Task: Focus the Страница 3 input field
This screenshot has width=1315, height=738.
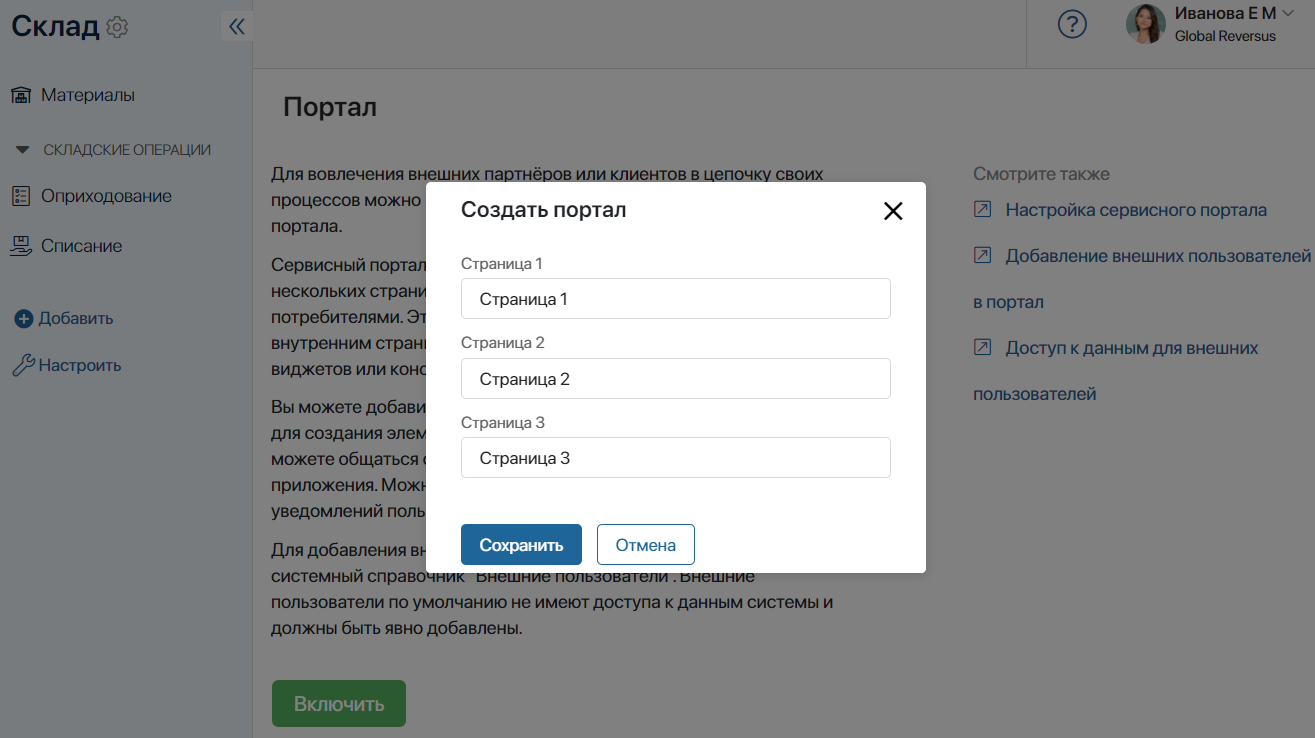Action: tap(676, 458)
